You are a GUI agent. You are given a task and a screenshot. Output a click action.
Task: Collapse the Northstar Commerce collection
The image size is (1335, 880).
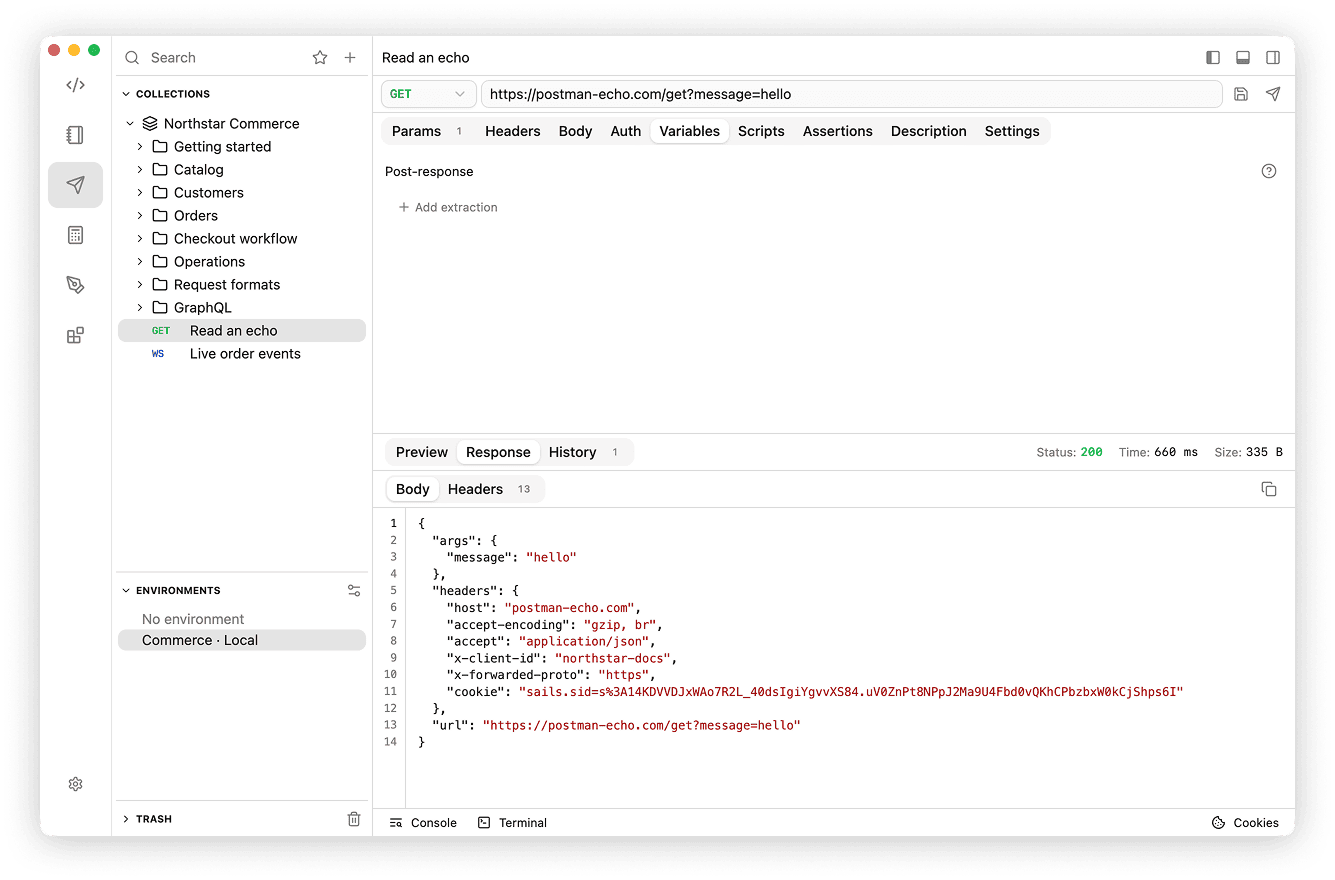pos(129,124)
